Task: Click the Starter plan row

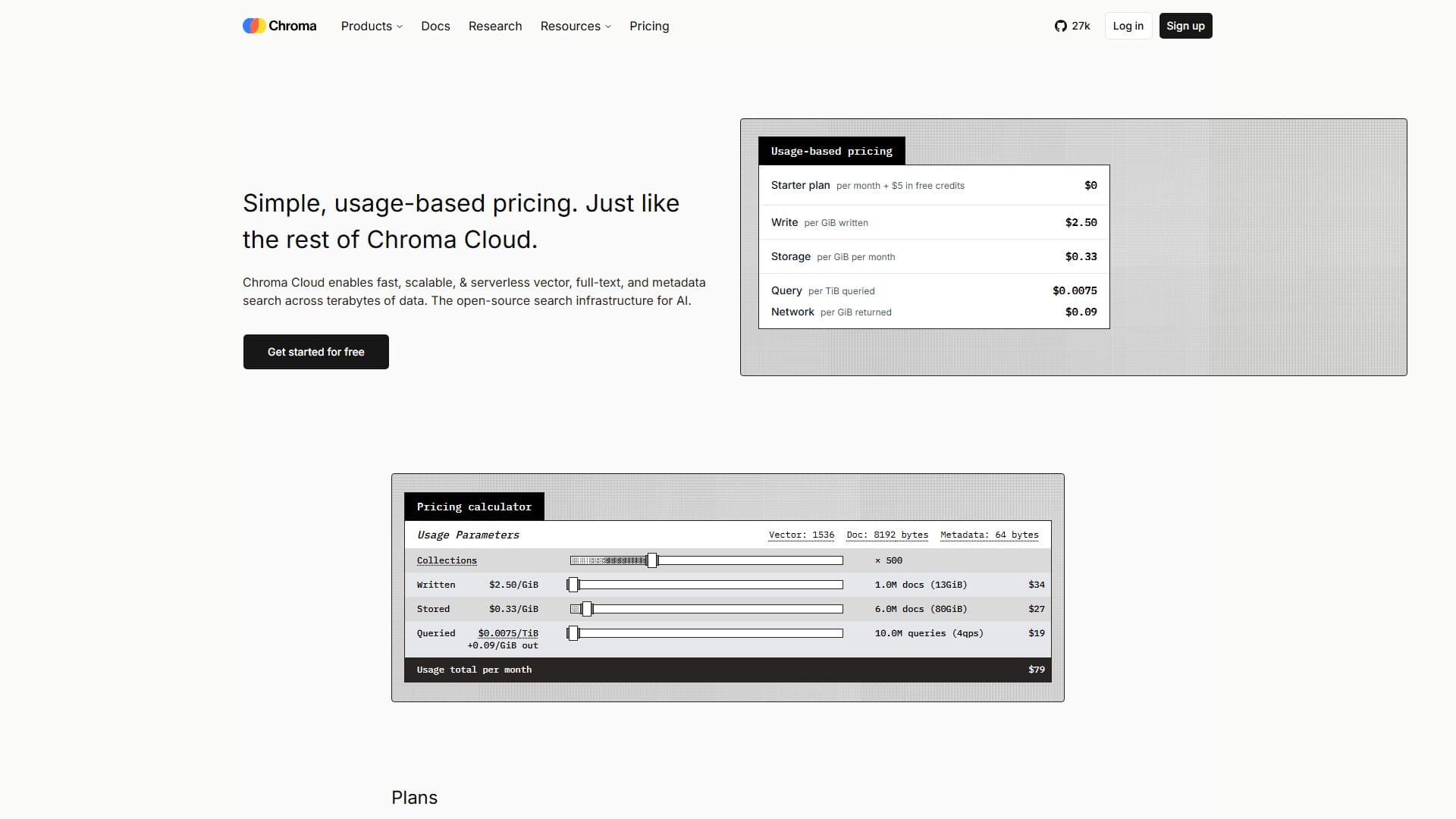Action: 934,185
